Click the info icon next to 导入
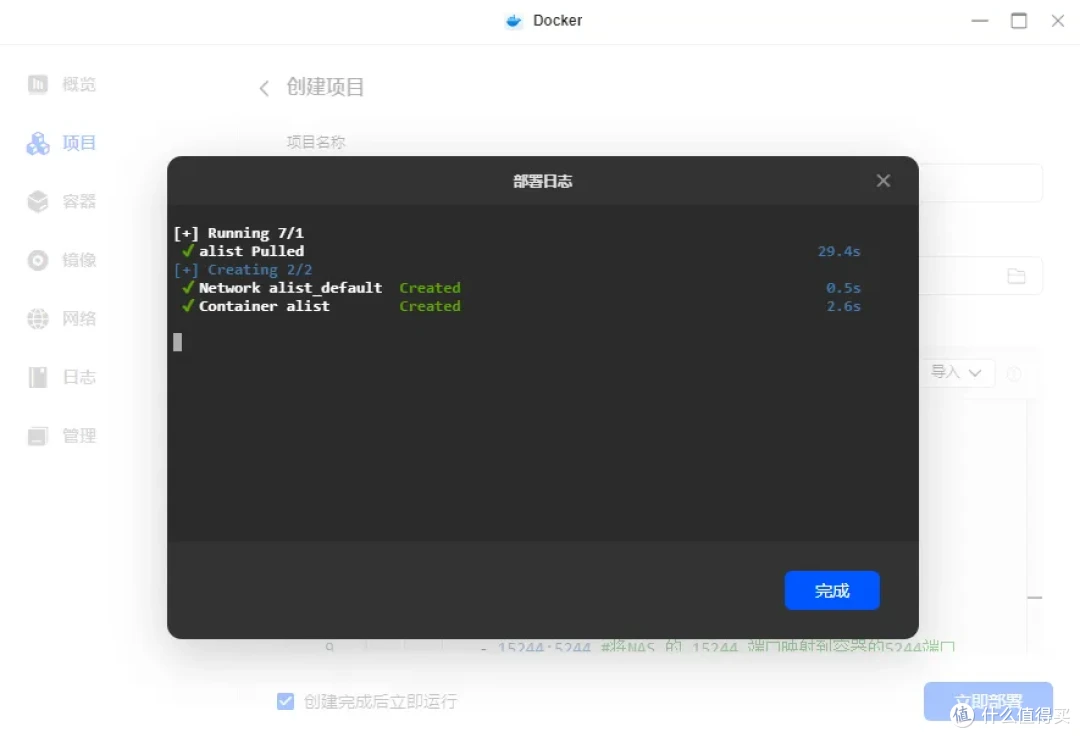Image resolution: width=1080 pixels, height=738 pixels. (1014, 373)
